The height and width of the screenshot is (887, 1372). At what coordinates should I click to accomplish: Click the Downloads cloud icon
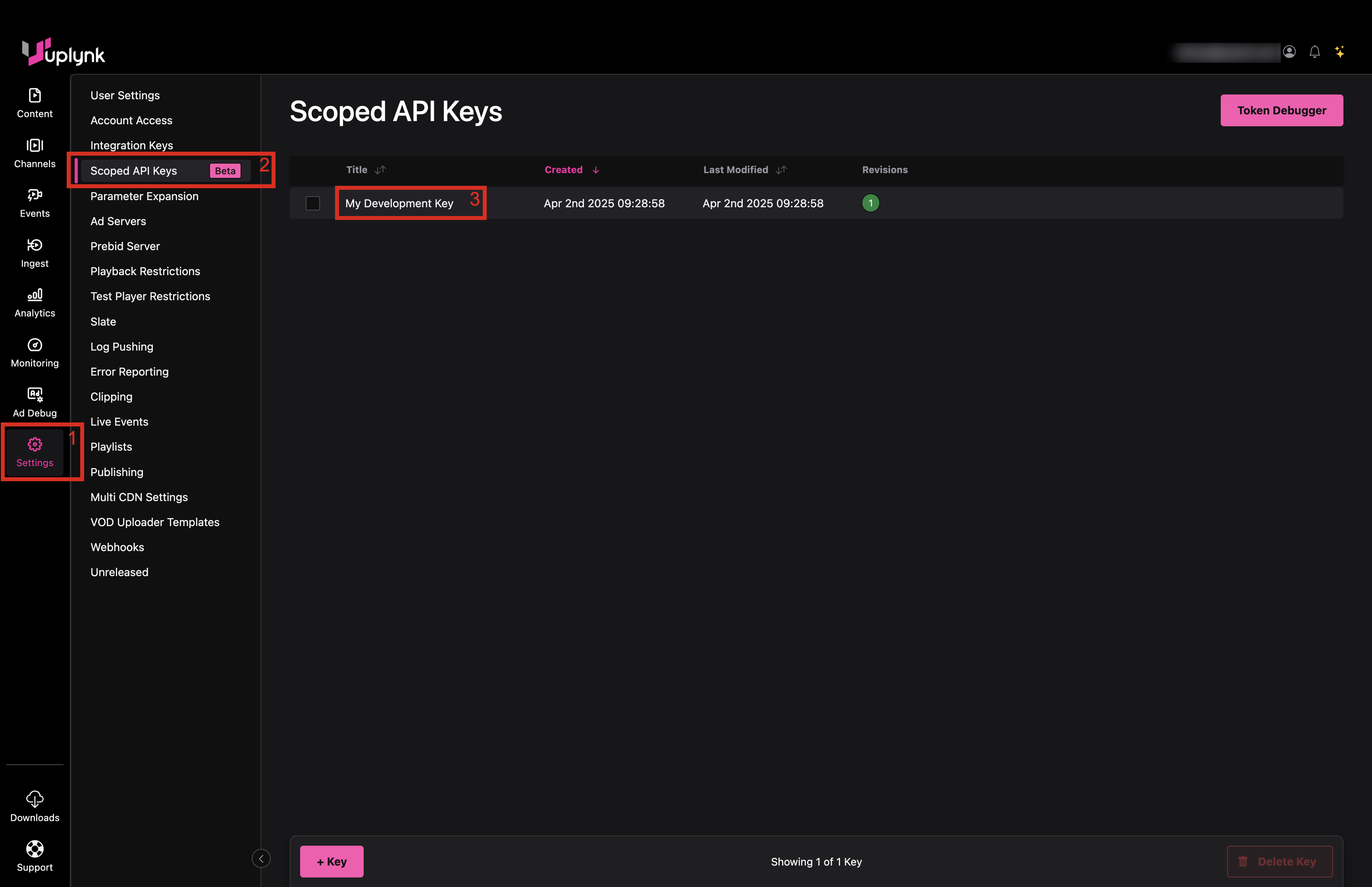pyautogui.click(x=35, y=799)
